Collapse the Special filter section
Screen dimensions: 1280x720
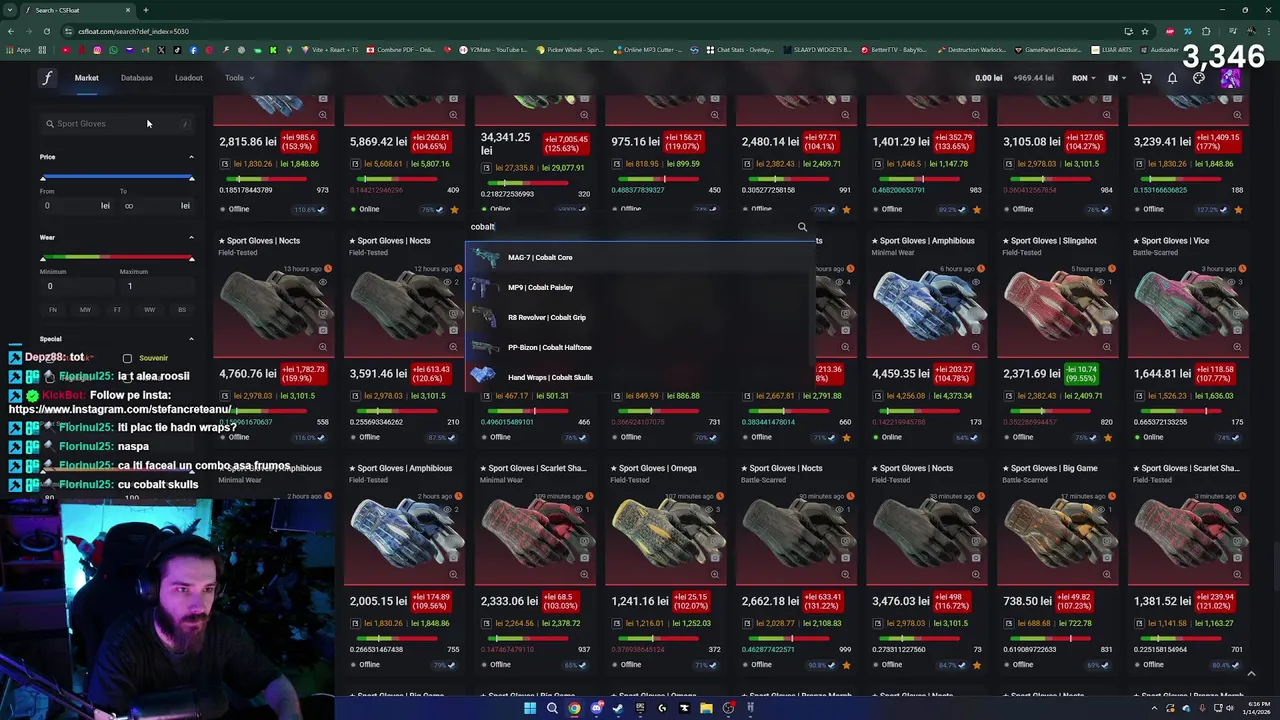click(x=191, y=339)
